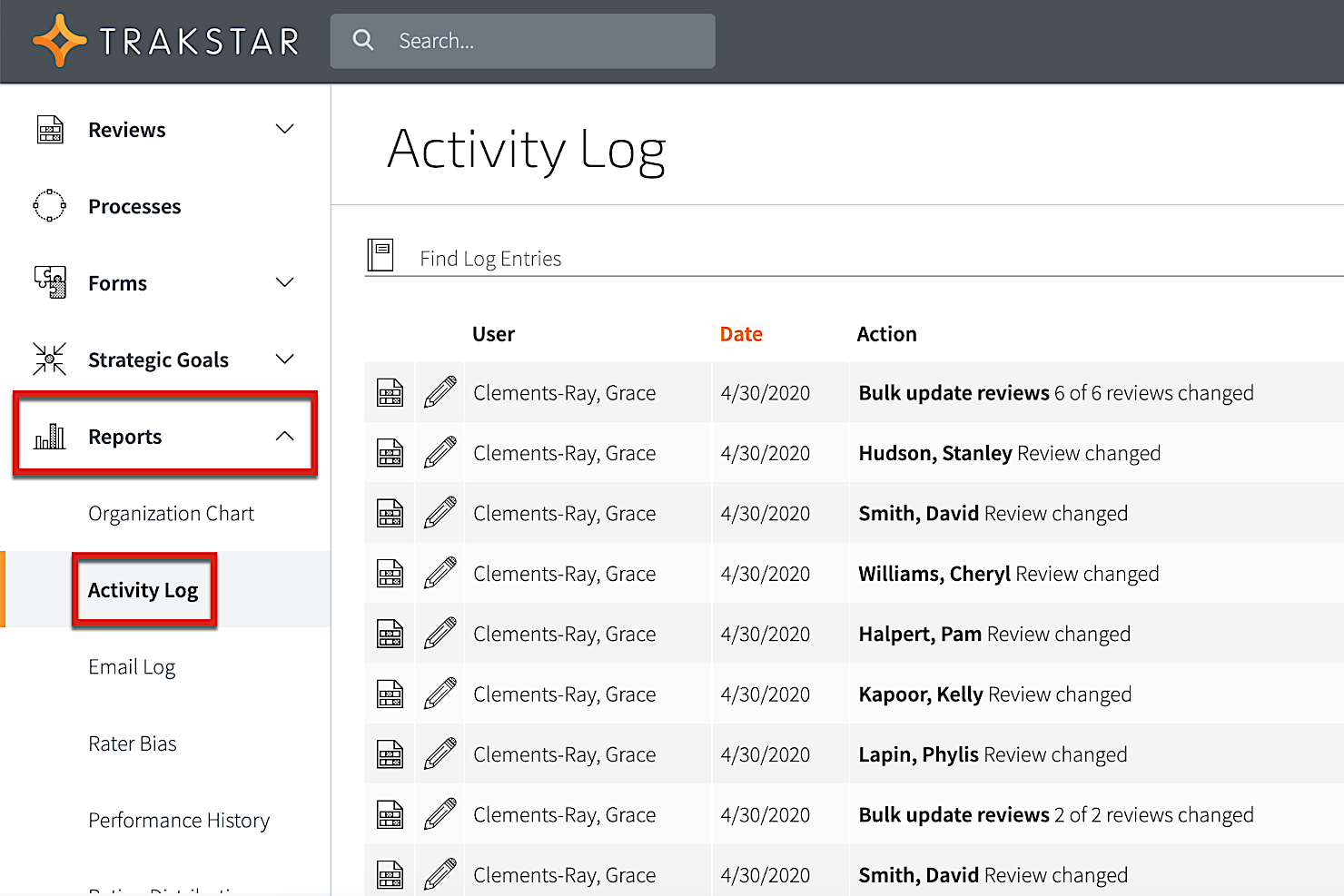Image resolution: width=1344 pixels, height=896 pixels.
Task: Click pencil icon in Lapin, Phylis row
Action: (x=440, y=753)
